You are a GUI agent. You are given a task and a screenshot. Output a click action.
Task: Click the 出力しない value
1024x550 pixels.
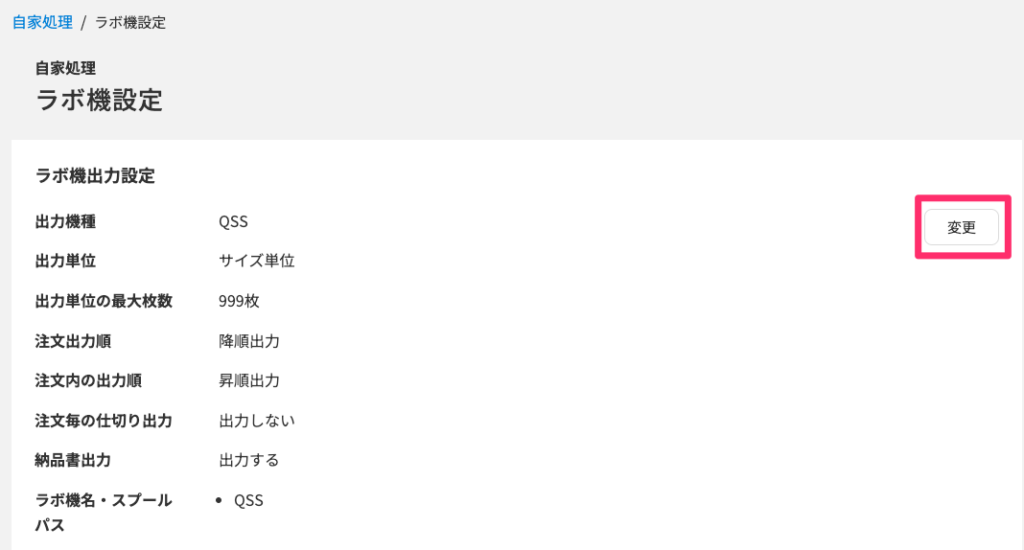point(257,421)
